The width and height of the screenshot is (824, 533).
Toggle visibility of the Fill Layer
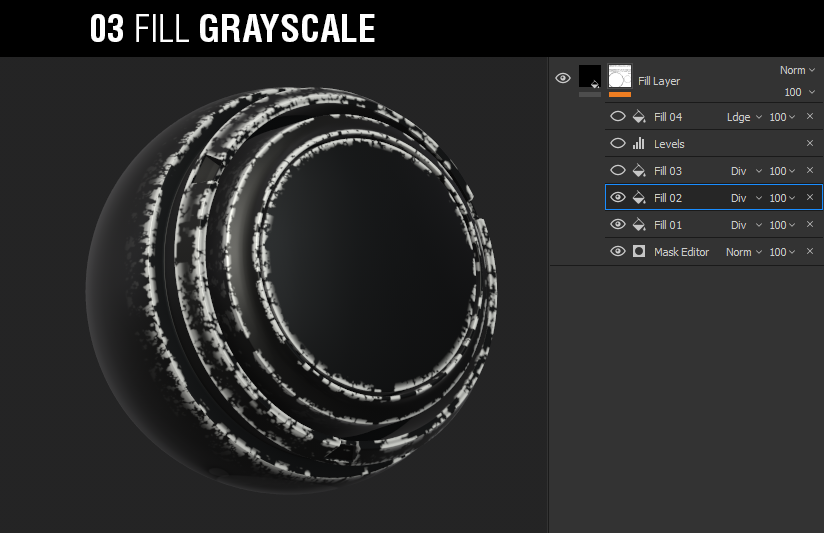563,79
